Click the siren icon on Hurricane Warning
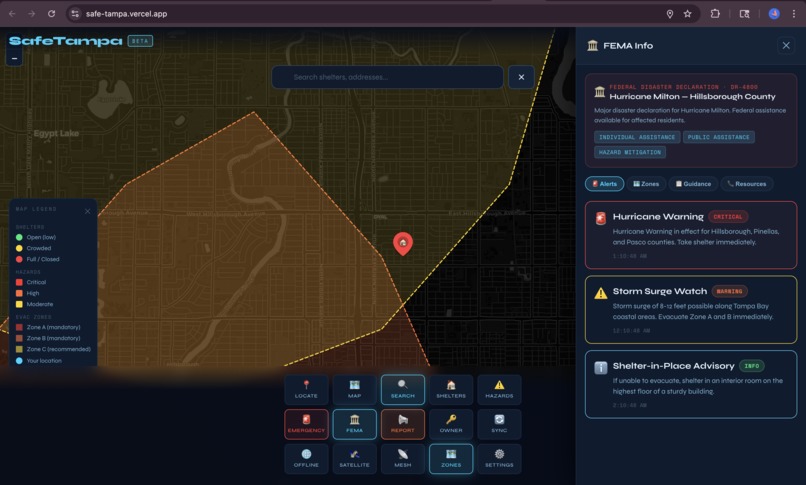 pyautogui.click(x=600, y=218)
